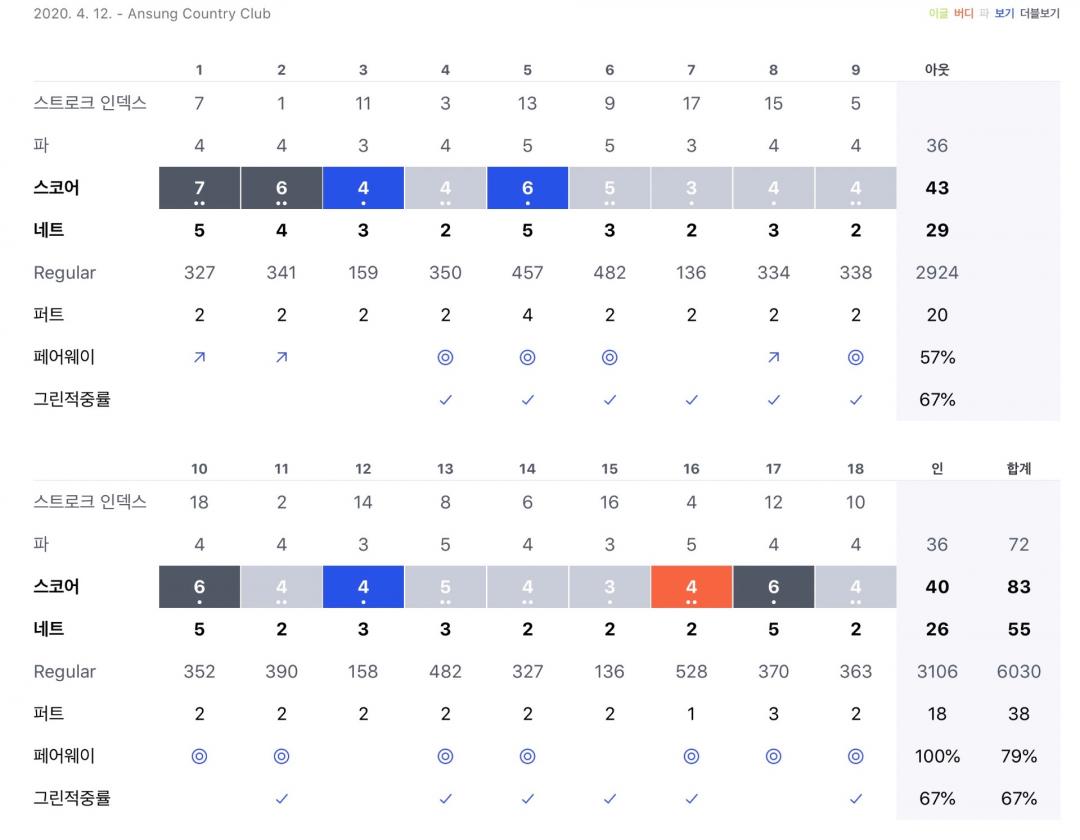Click the 아웃 column header

click(x=937, y=70)
